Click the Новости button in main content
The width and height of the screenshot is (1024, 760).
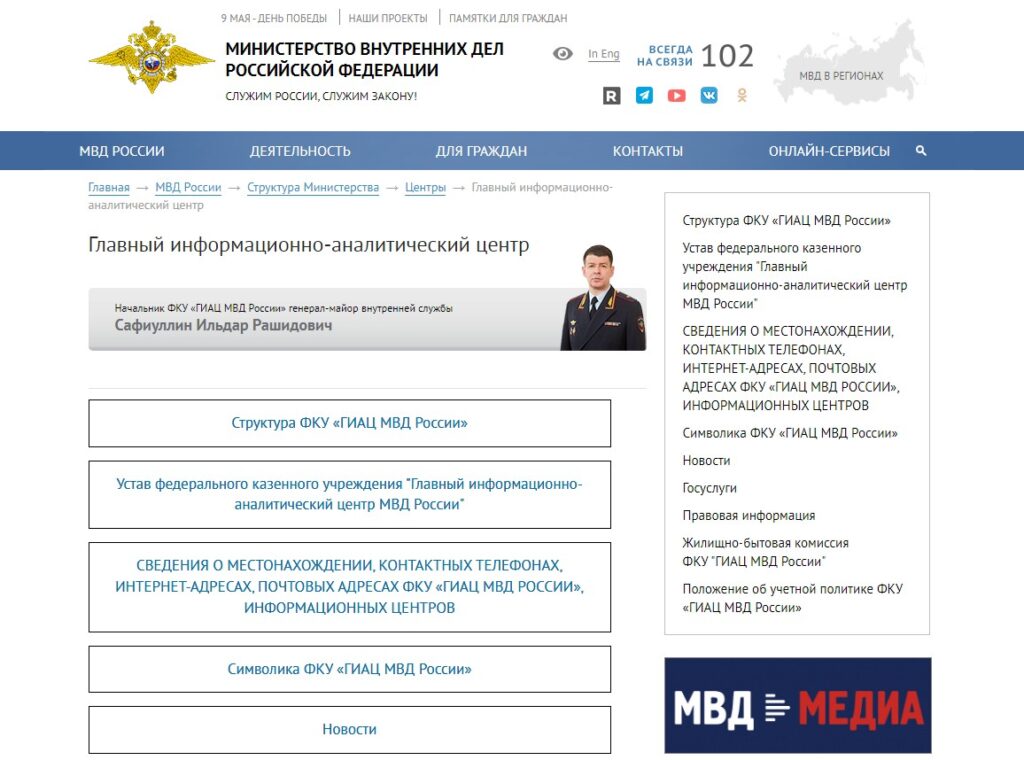[349, 729]
